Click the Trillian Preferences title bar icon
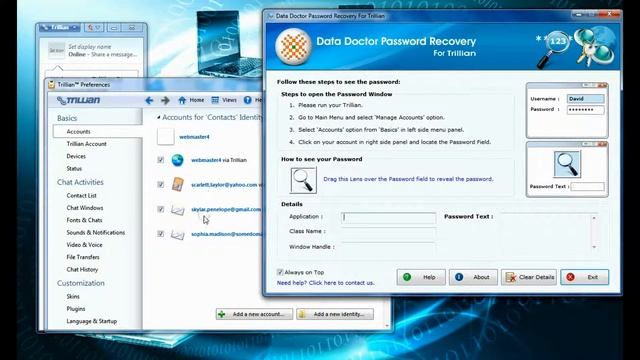Screen dimensions: 640x360 coord(51,84)
